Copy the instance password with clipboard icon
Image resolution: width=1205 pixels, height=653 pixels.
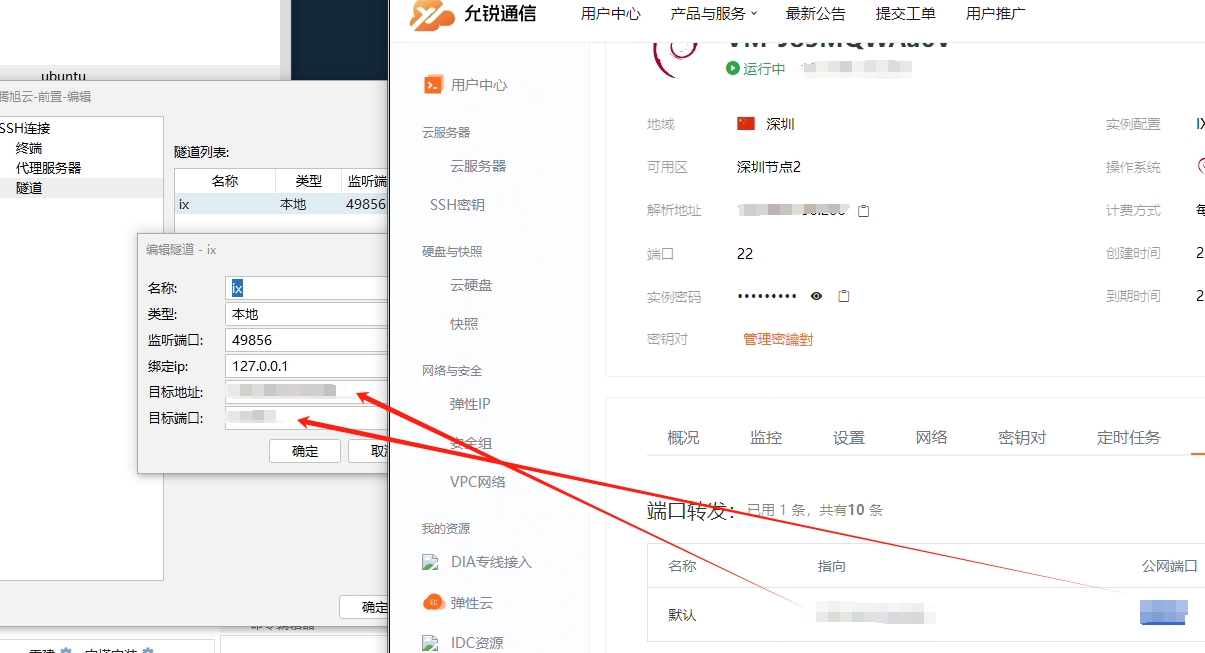click(x=844, y=296)
